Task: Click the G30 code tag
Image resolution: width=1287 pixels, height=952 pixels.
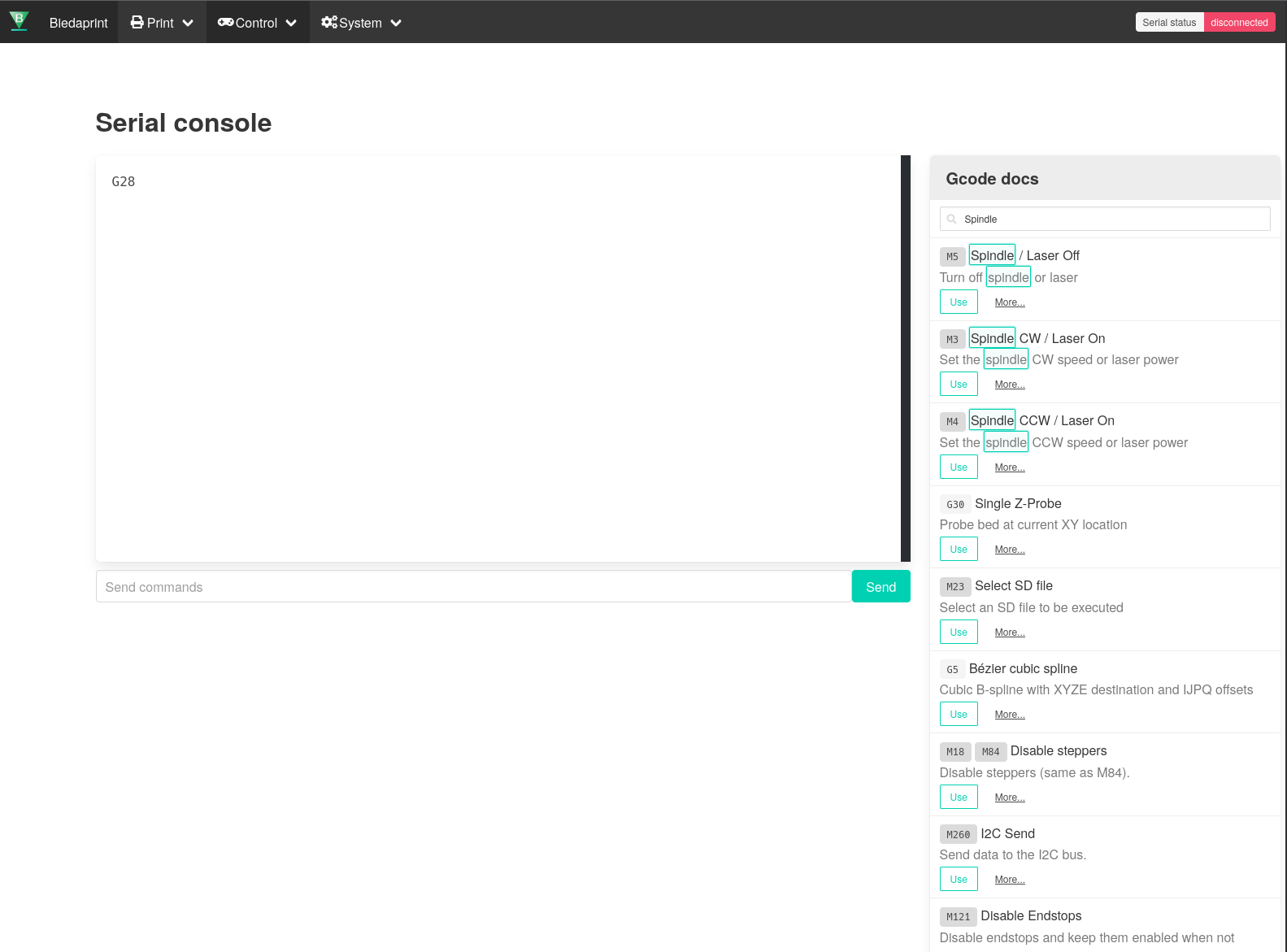Action: [x=955, y=504]
